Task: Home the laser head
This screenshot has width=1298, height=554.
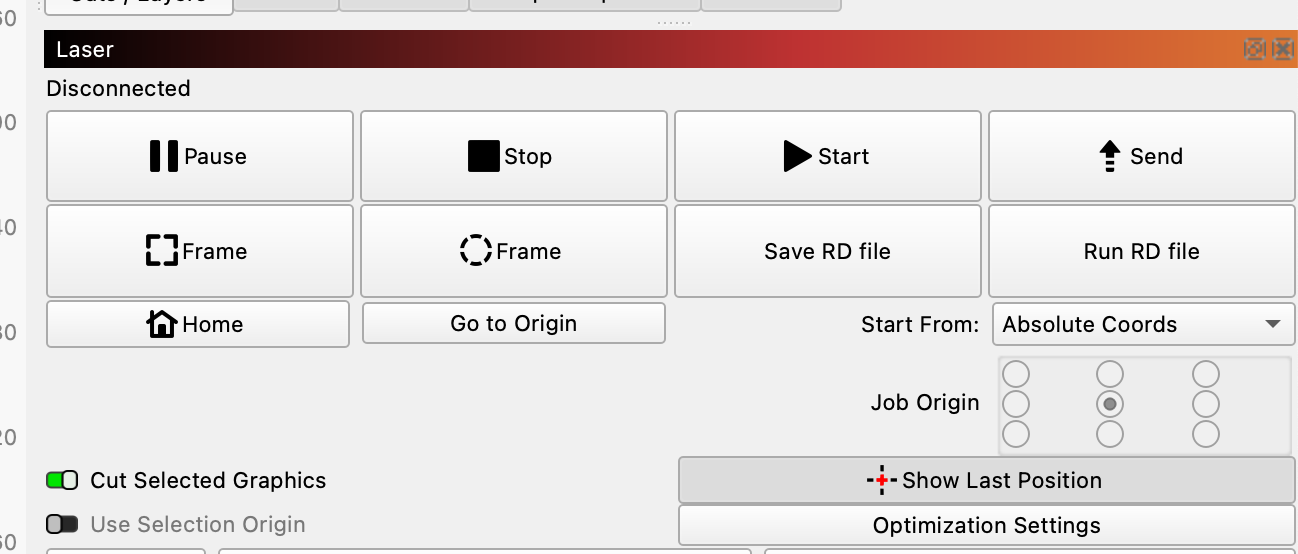Action: (198, 324)
